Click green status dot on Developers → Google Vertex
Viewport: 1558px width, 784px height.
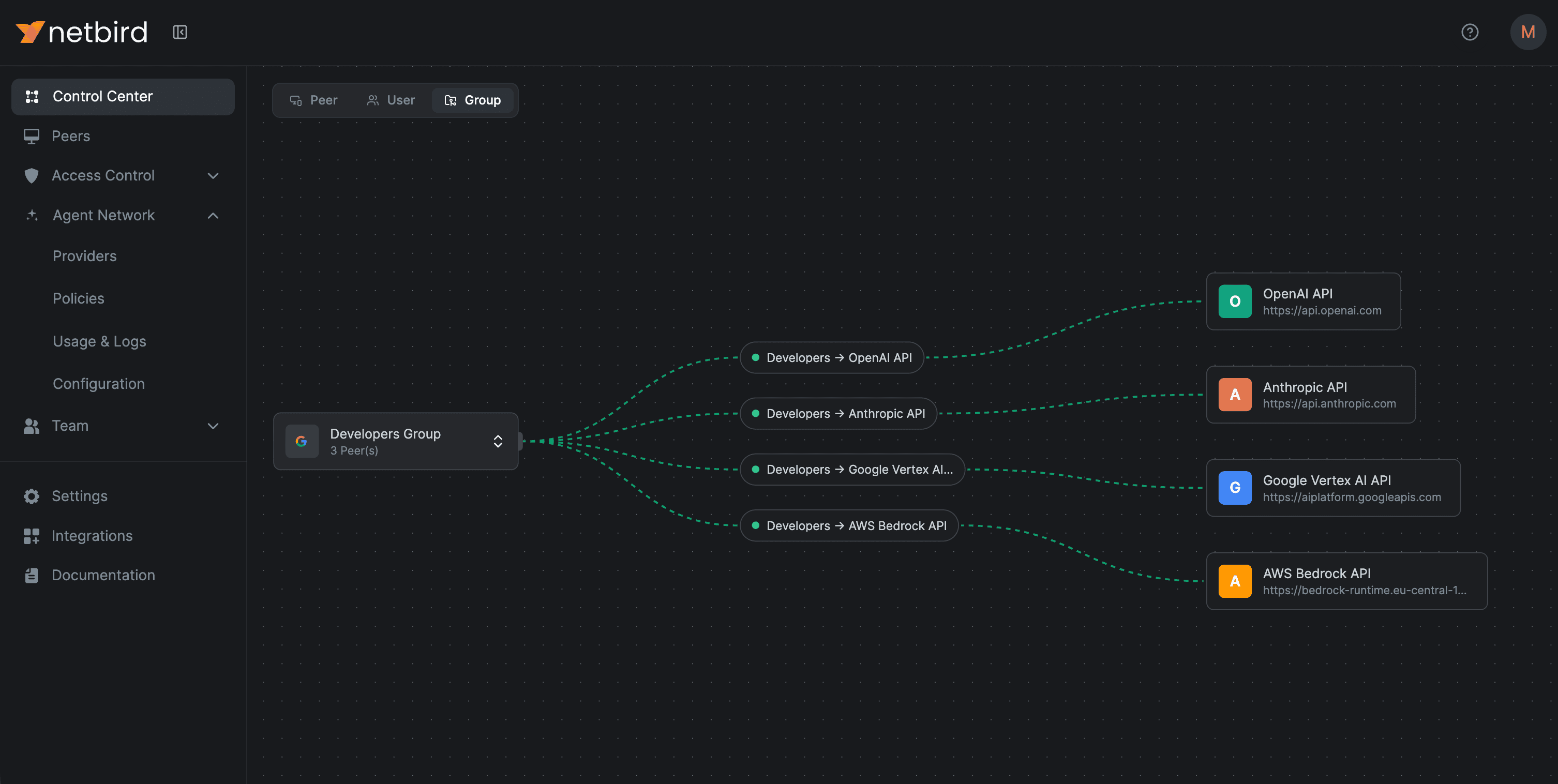click(x=755, y=469)
